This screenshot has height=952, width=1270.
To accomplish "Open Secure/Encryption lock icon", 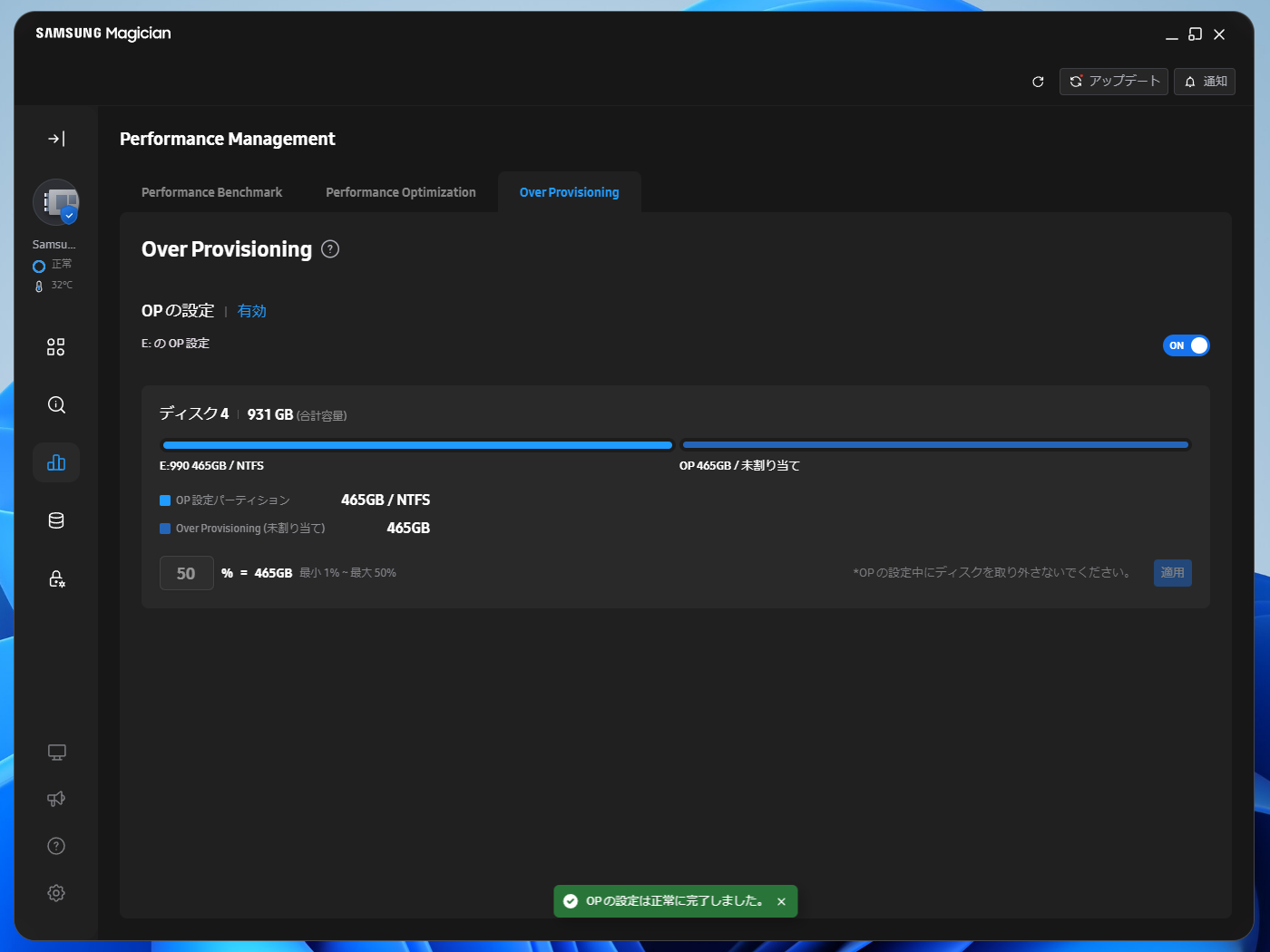I will pyautogui.click(x=56, y=578).
